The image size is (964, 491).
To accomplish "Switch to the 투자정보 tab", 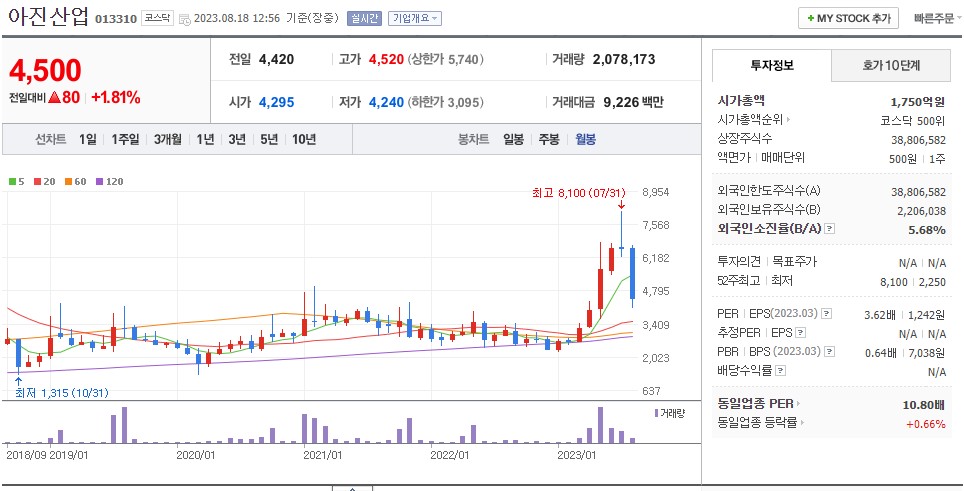I will tap(772, 65).
